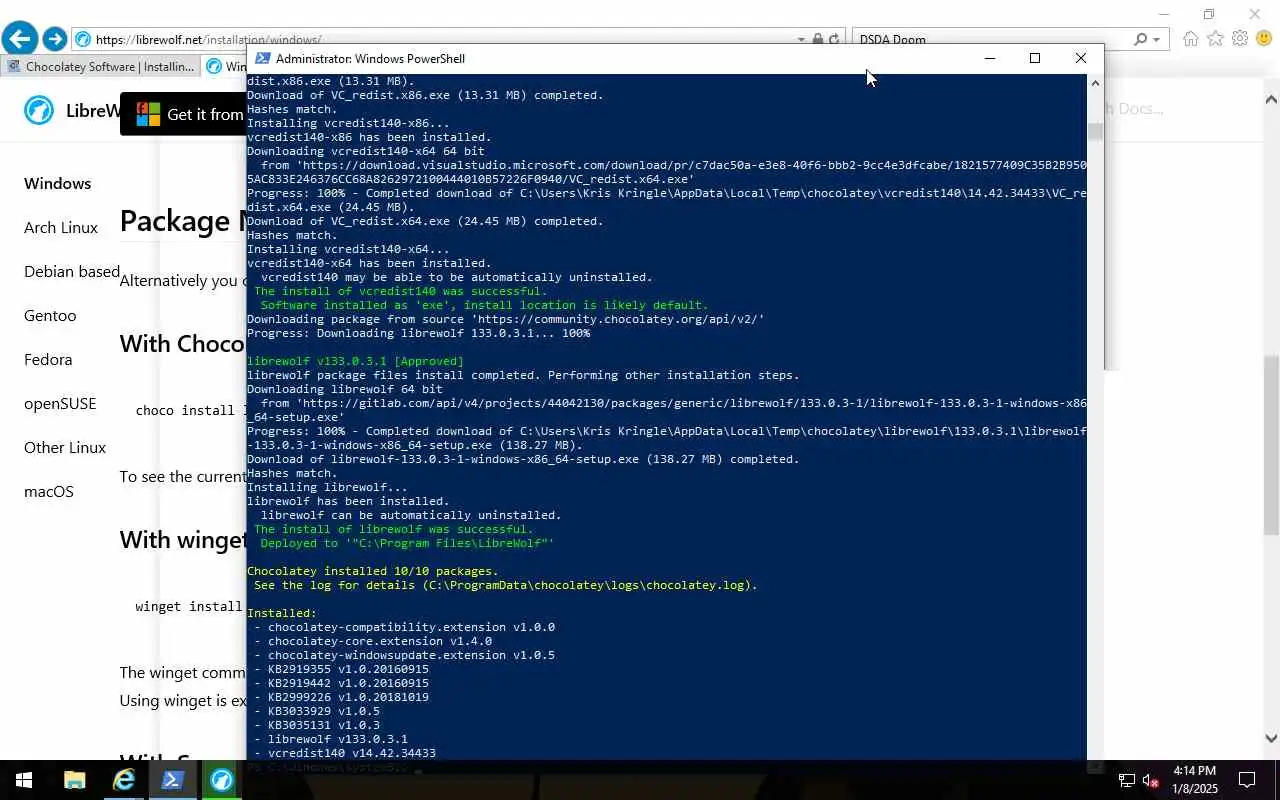Click the IE smiley feedback icon

(x=1264, y=39)
